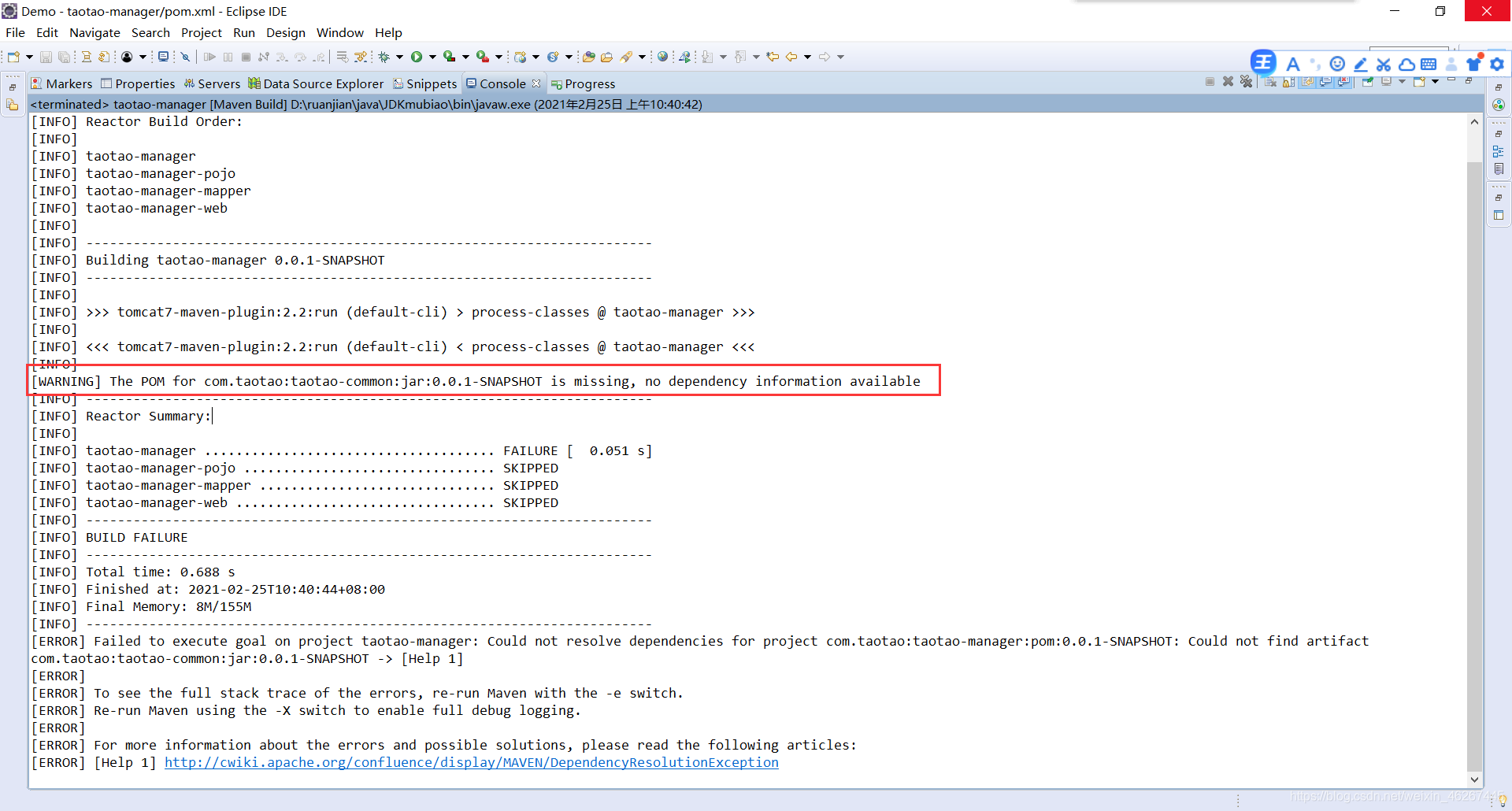
Task: Click the New file toolbar icon
Action: point(13,57)
